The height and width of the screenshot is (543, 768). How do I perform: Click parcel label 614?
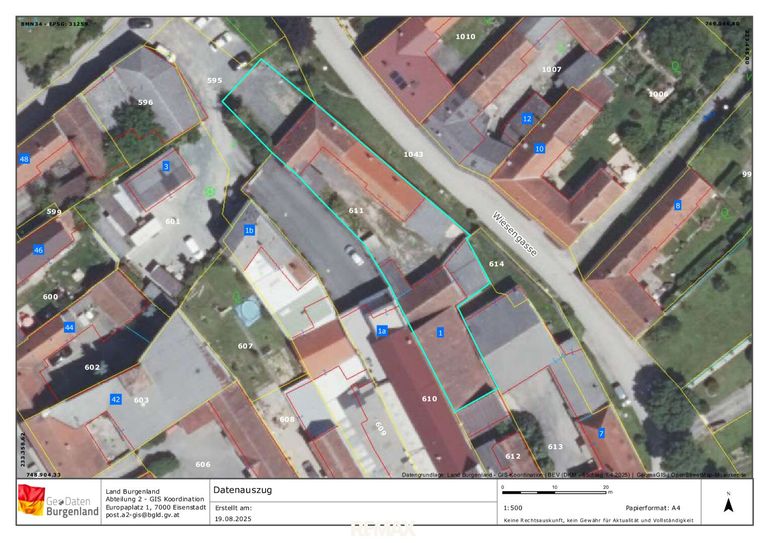(x=496, y=263)
